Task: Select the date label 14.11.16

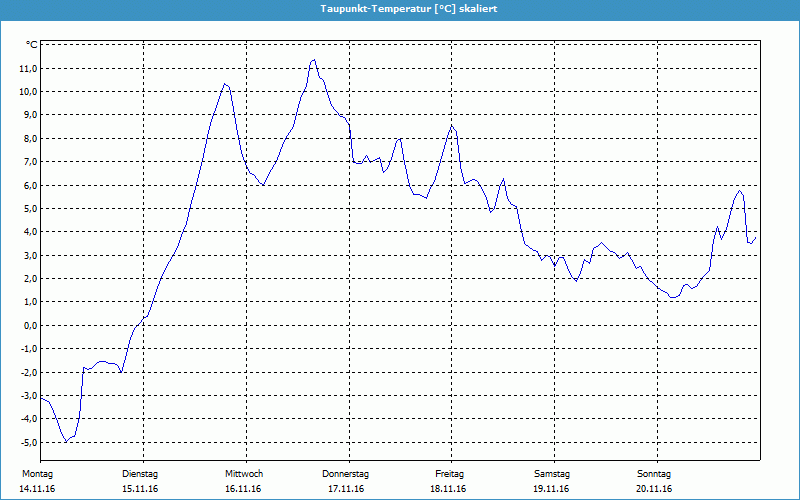Action: coord(37,489)
